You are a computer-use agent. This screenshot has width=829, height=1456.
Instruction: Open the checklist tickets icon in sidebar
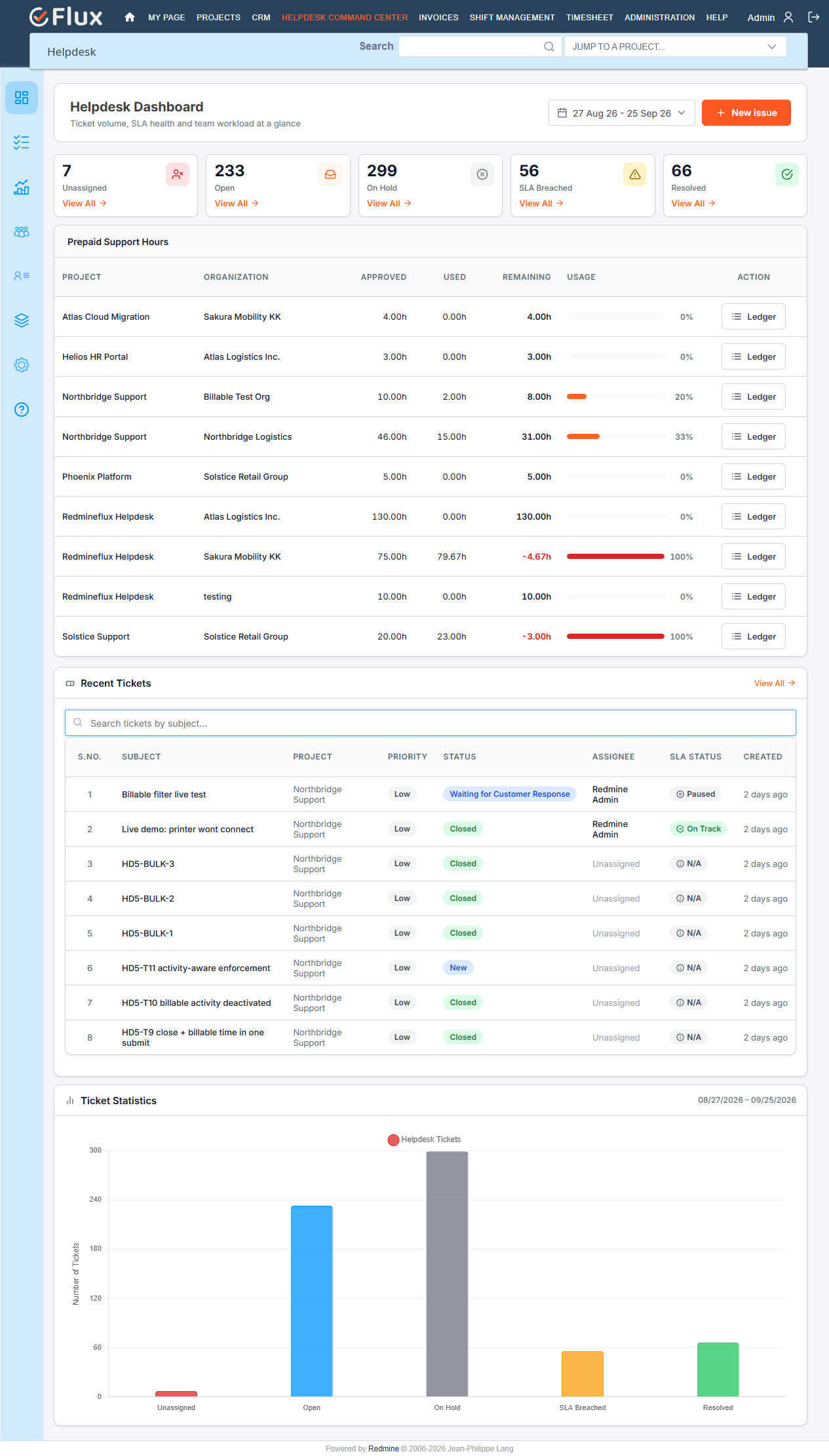[22, 142]
